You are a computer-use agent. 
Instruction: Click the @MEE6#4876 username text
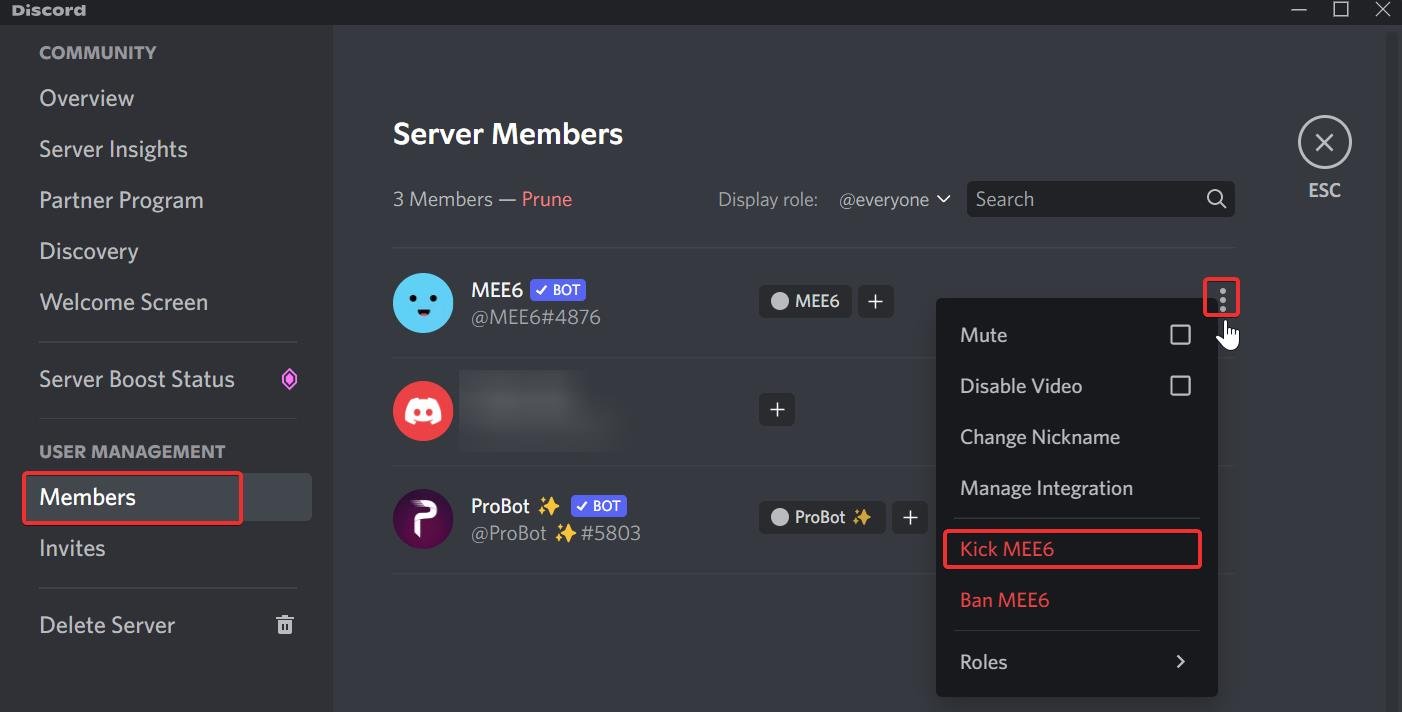tap(536, 317)
